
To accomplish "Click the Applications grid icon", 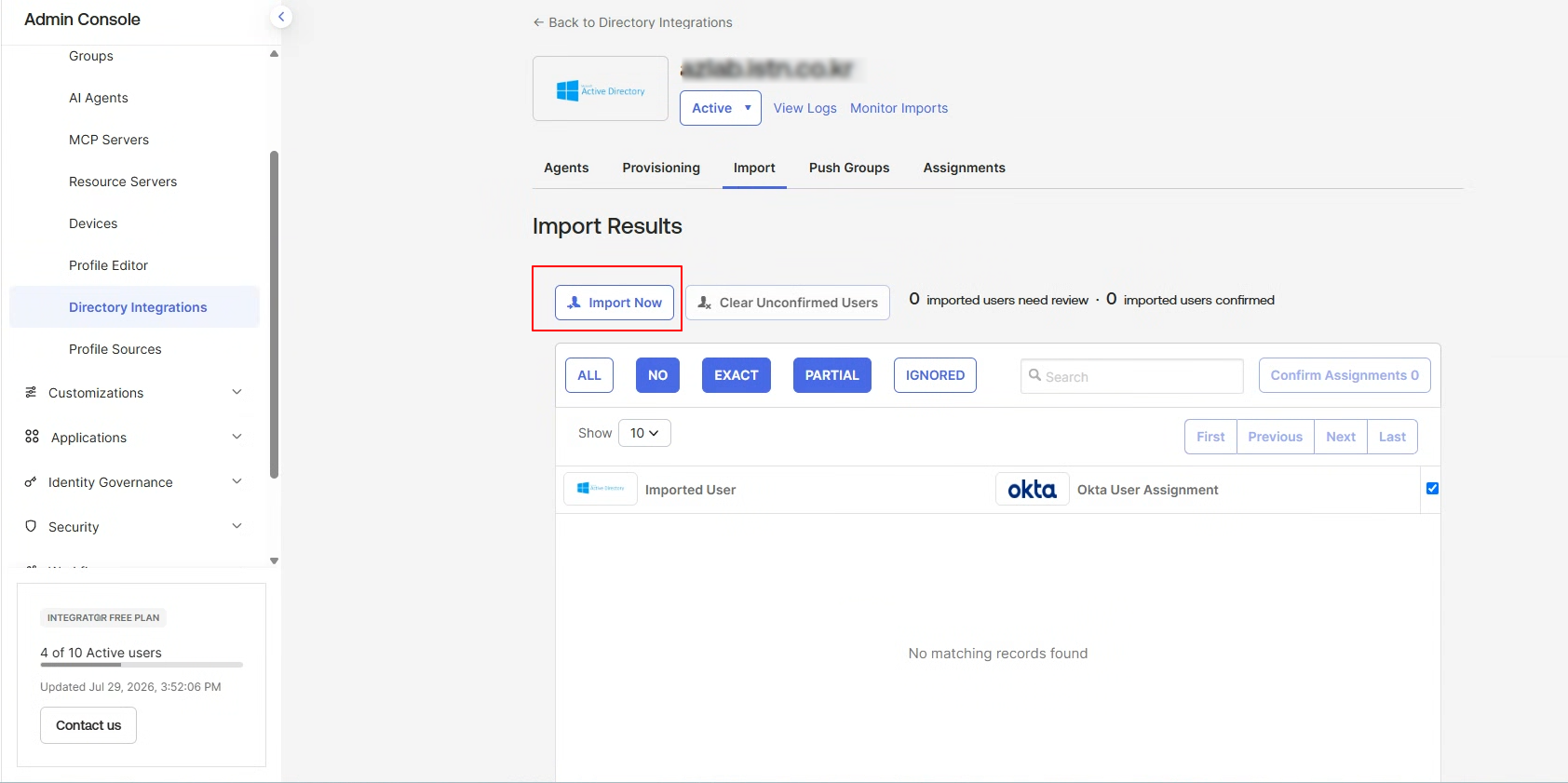I will [32, 437].
